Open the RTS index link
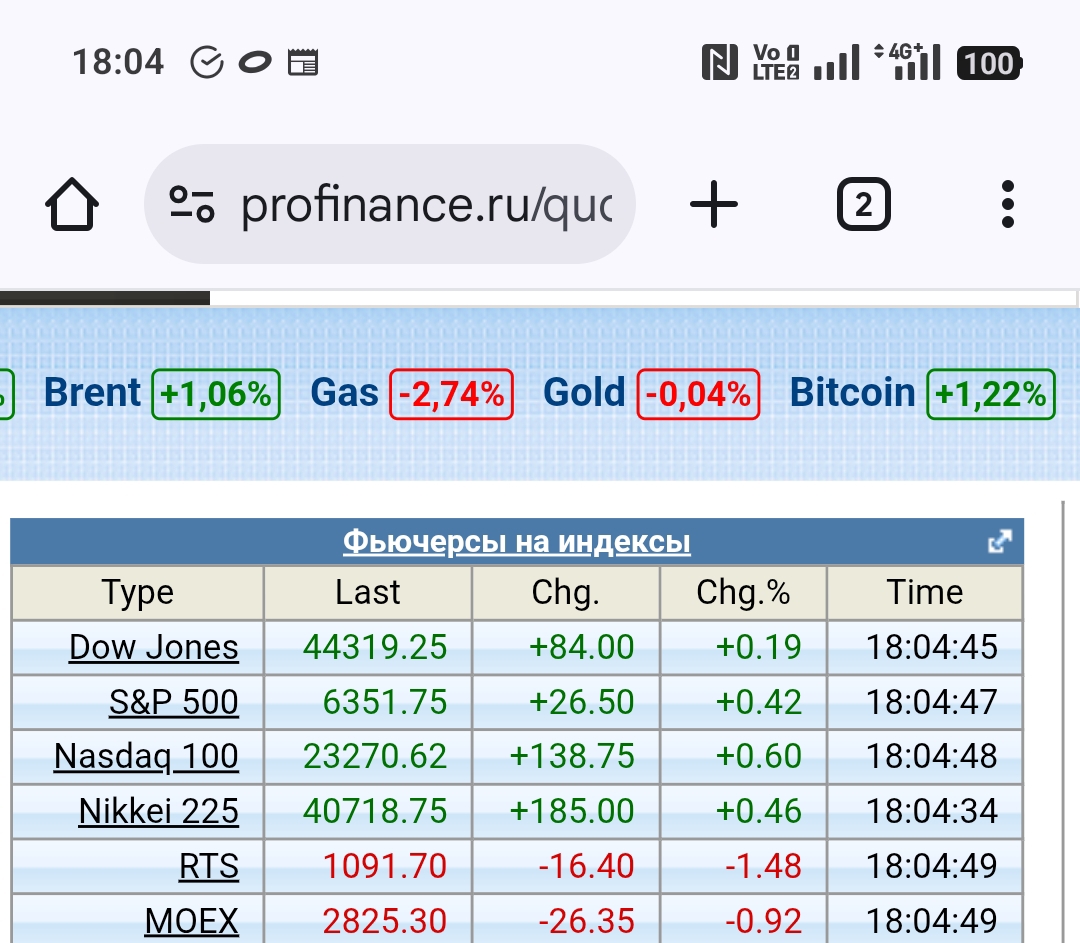The image size is (1080, 943). click(209, 866)
